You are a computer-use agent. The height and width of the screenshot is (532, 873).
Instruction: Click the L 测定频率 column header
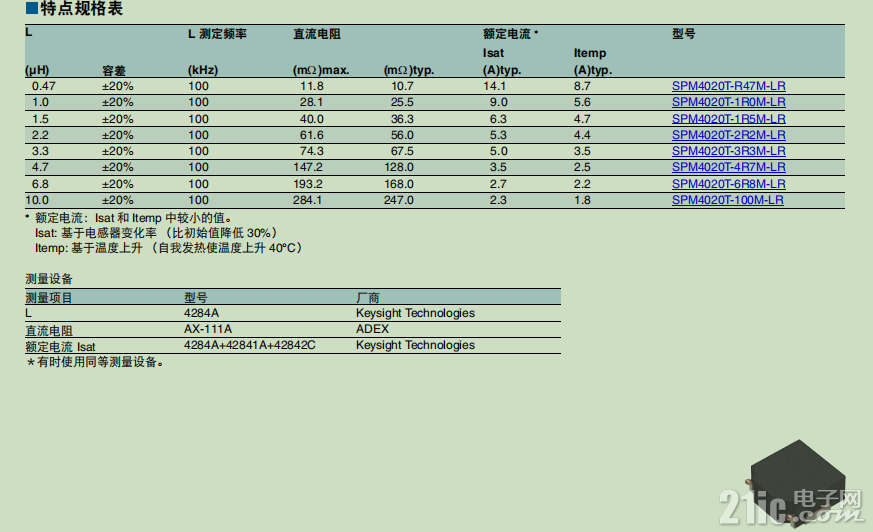[x=217, y=34]
